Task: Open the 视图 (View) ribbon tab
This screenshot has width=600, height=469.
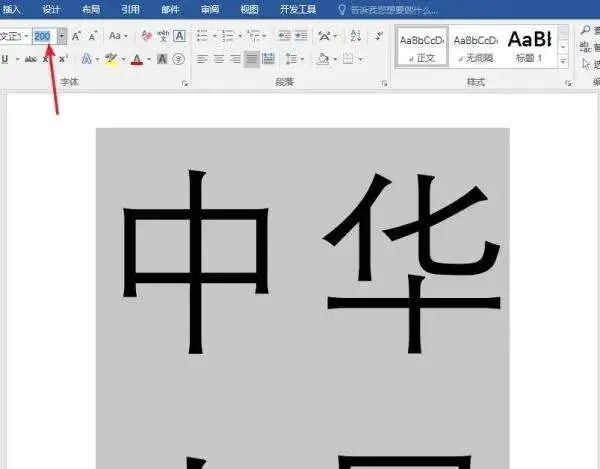Action: (249, 9)
